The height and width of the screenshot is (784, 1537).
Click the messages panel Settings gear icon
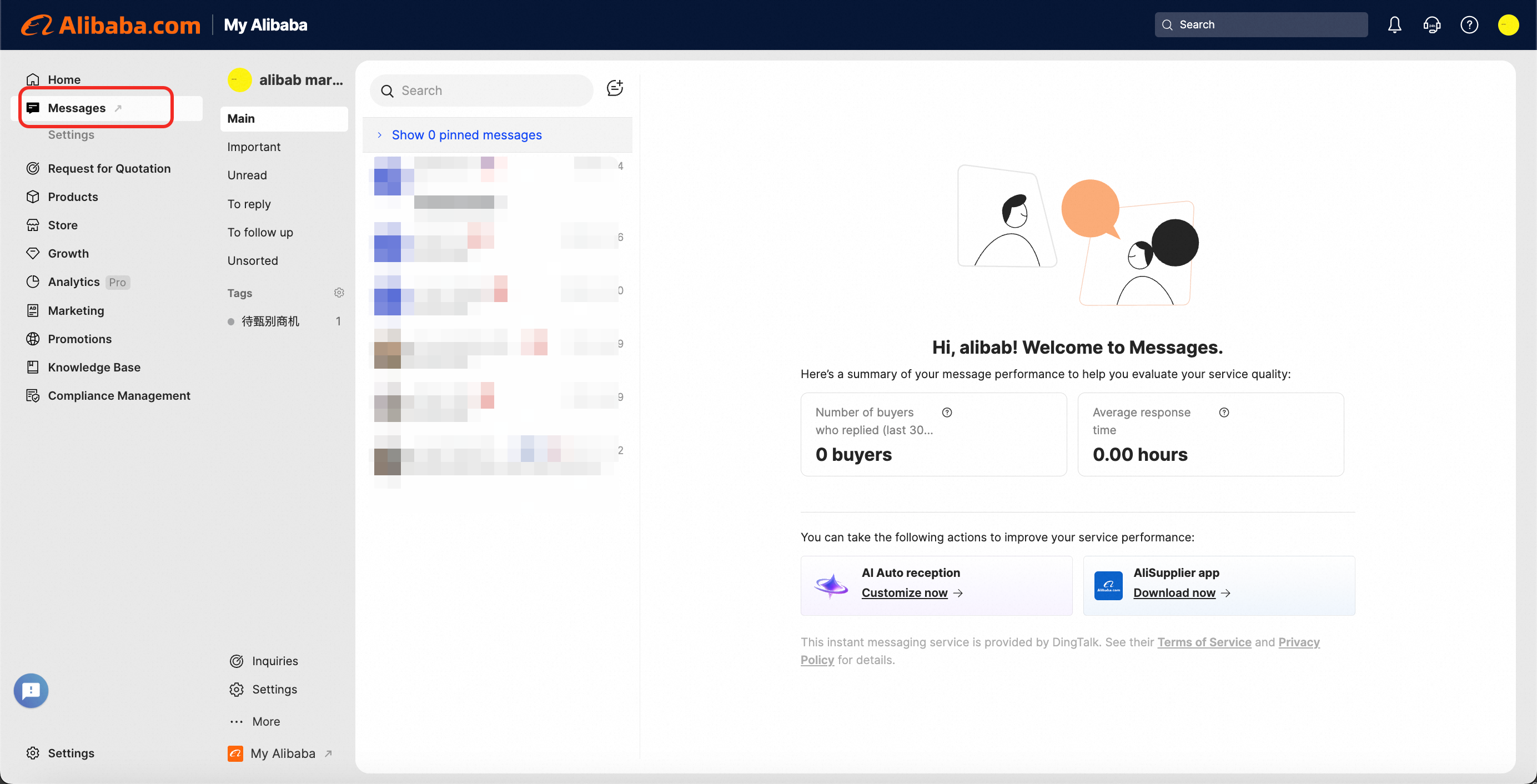coord(237,689)
